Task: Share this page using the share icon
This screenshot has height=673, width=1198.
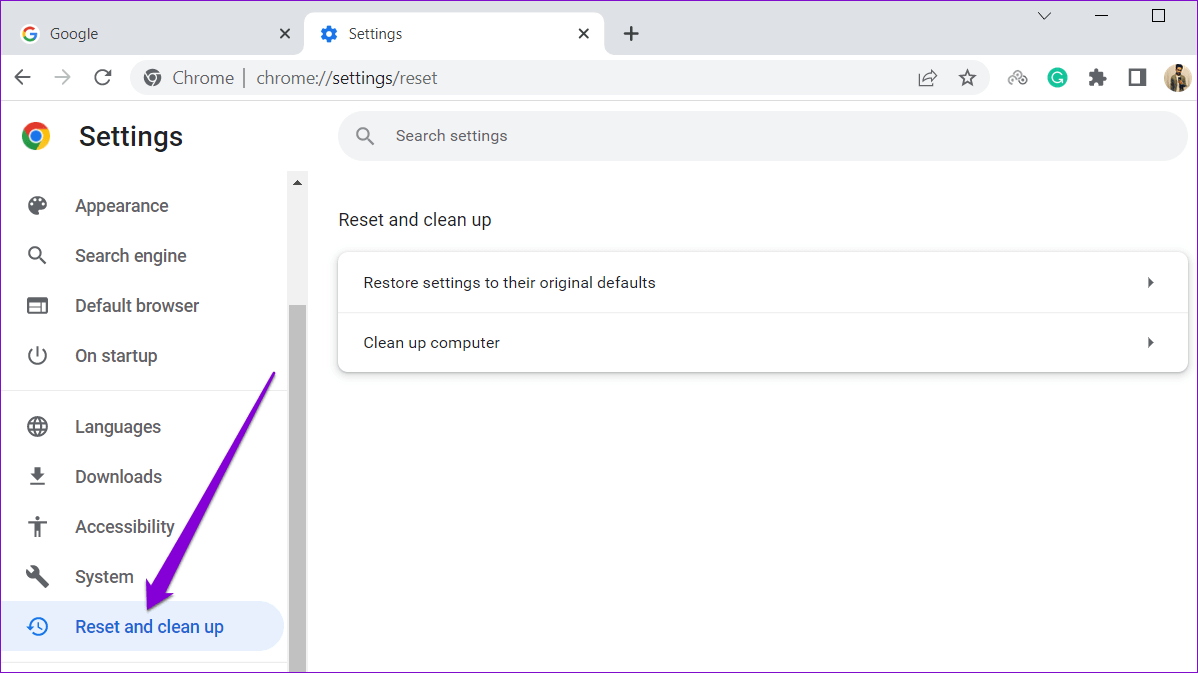Action: click(928, 78)
